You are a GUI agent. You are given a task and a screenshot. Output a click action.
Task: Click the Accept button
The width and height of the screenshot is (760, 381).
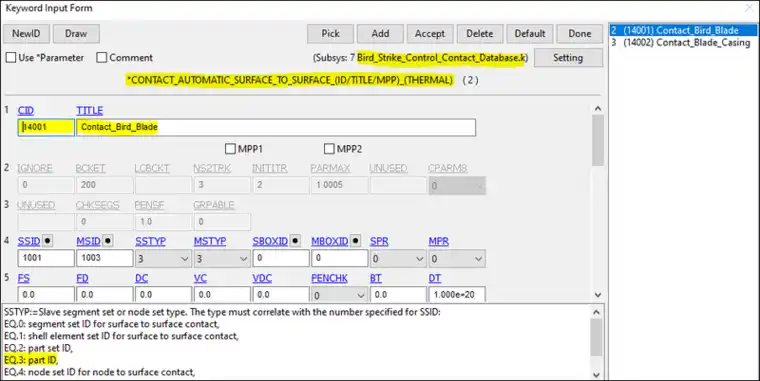click(x=430, y=33)
